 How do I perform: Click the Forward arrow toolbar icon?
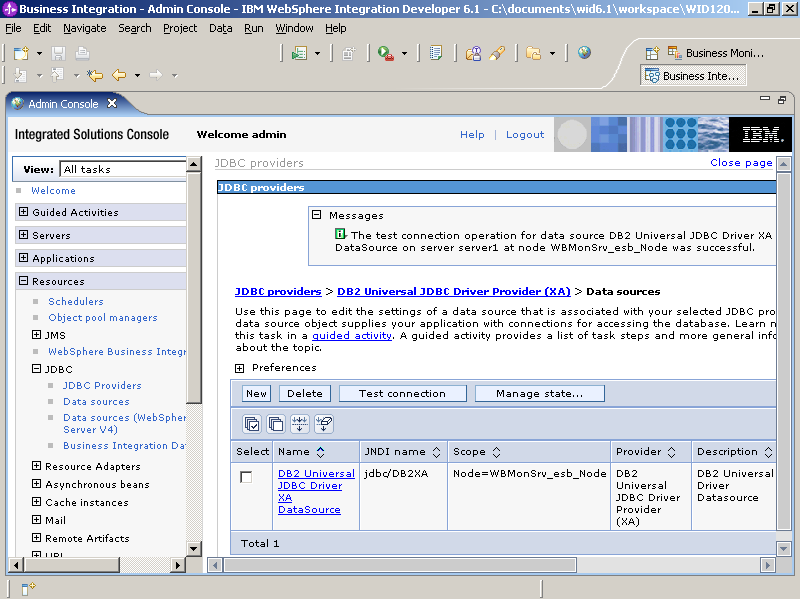click(156, 76)
